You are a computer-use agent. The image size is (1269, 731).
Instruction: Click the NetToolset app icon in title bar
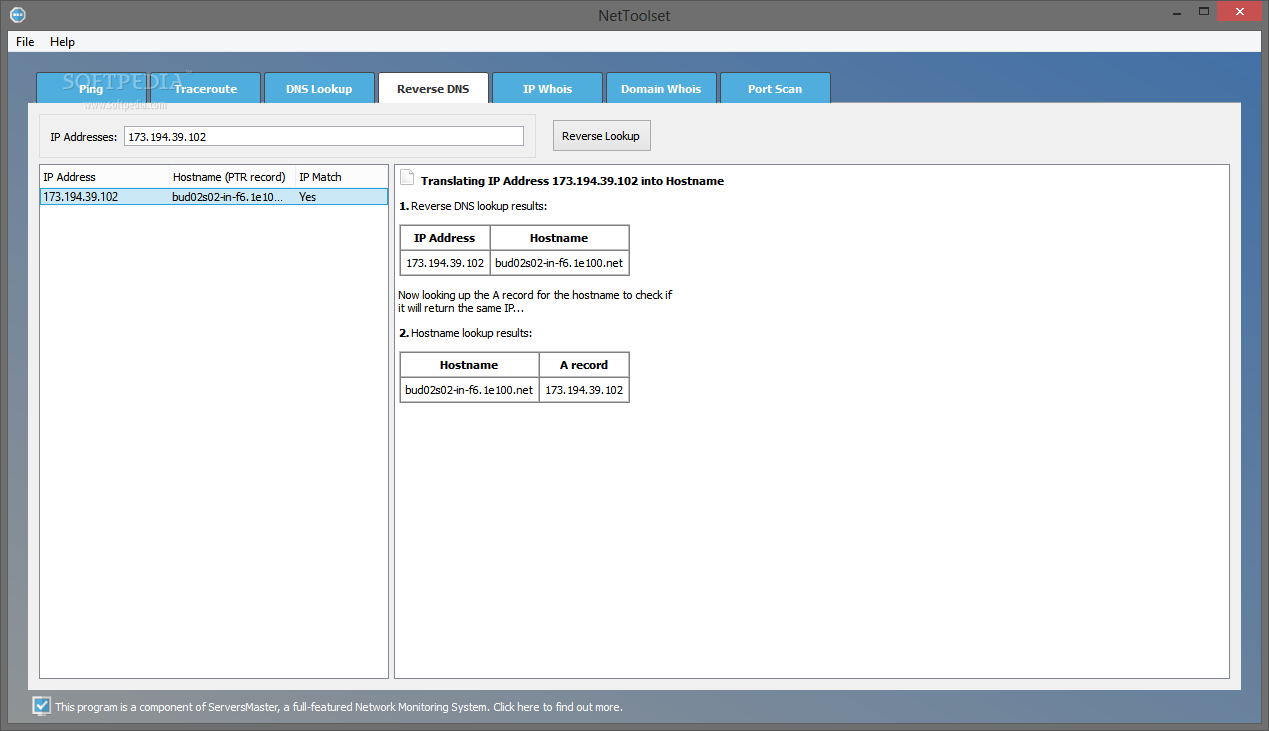17,14
